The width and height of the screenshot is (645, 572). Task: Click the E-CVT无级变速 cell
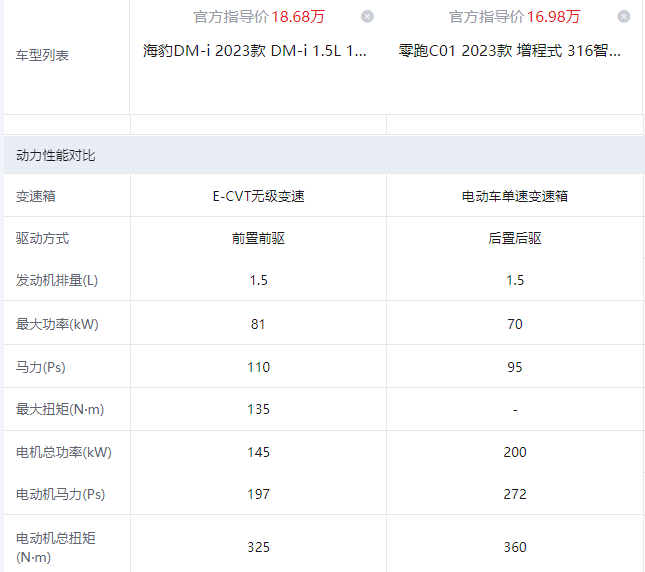tap(258, 196)
